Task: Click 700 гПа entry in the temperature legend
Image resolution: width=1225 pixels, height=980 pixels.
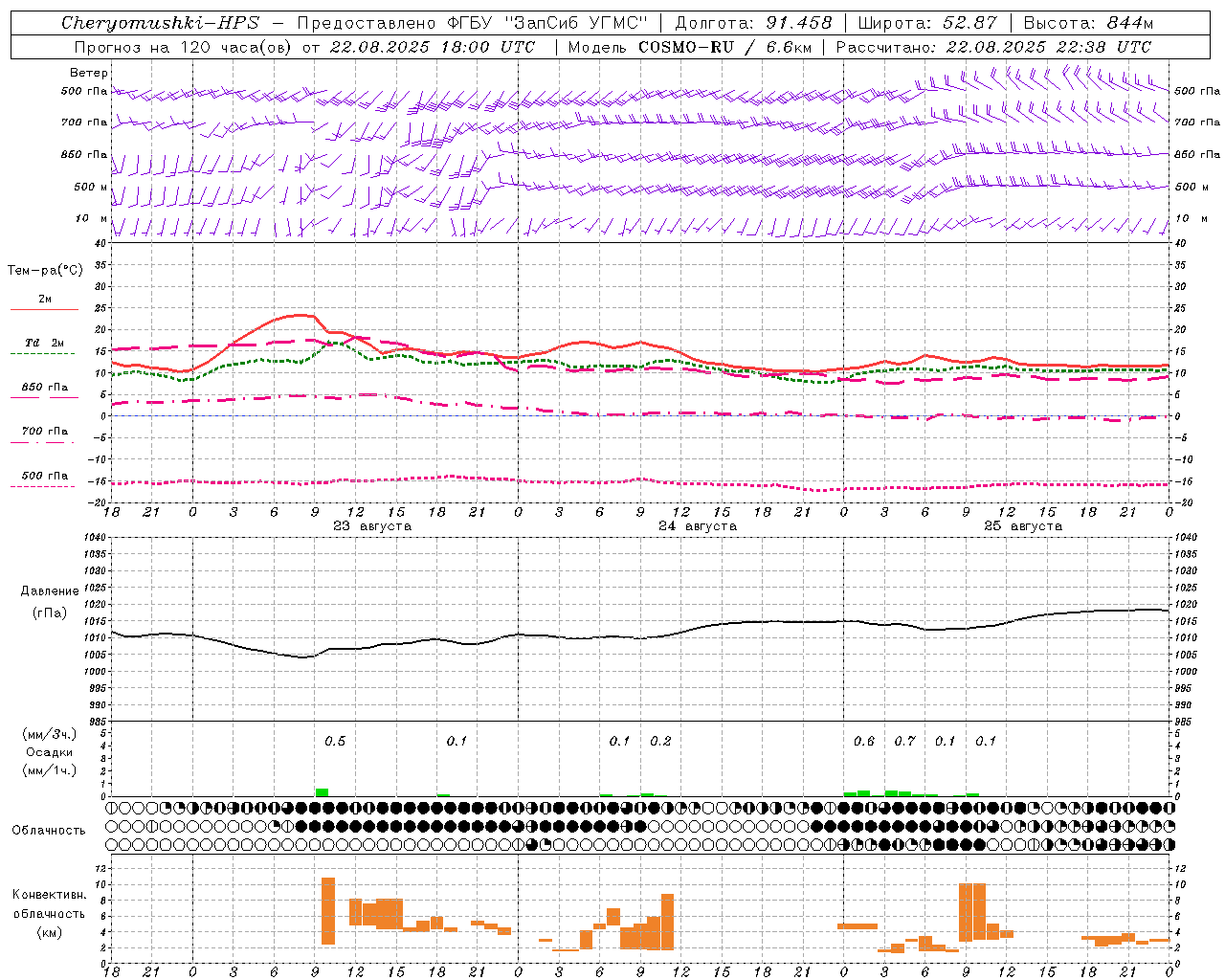Action: point(45,432)
